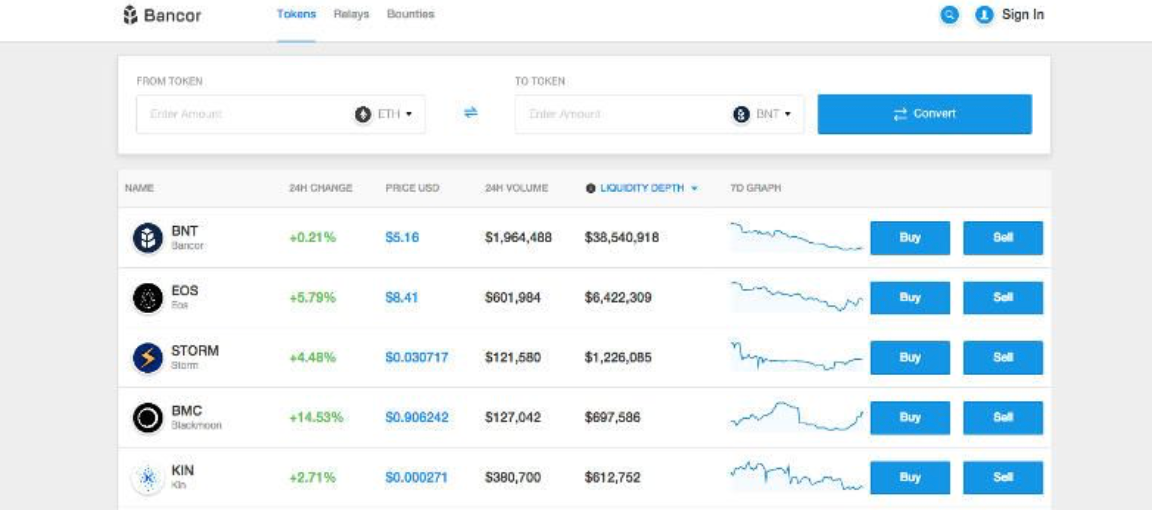Click the BNT coin icon in To Token
Screen dimensions: 1152x510
742,114
